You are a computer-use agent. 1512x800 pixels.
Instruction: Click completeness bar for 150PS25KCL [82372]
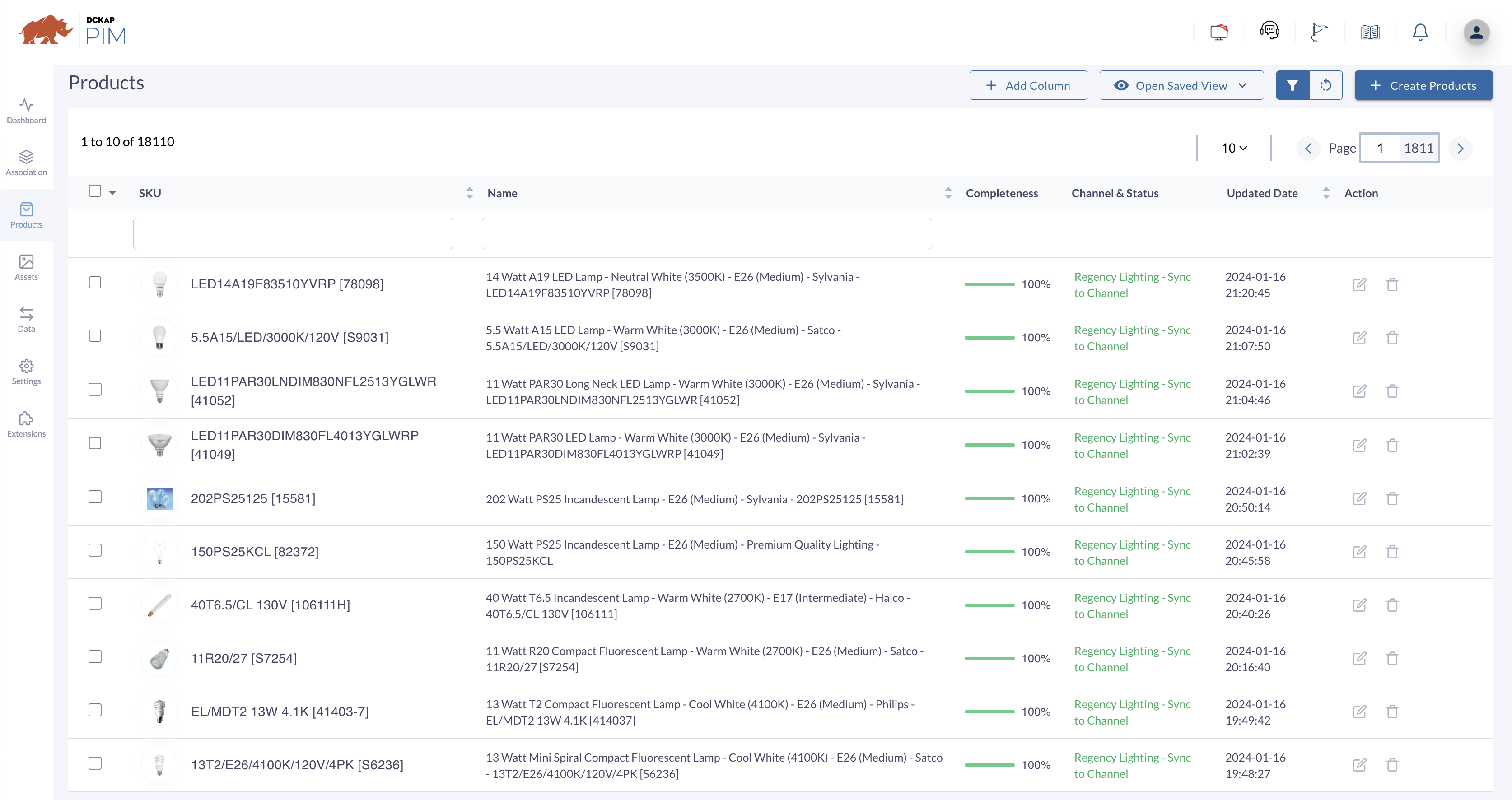pyautogui.click(x=989, y=552)
